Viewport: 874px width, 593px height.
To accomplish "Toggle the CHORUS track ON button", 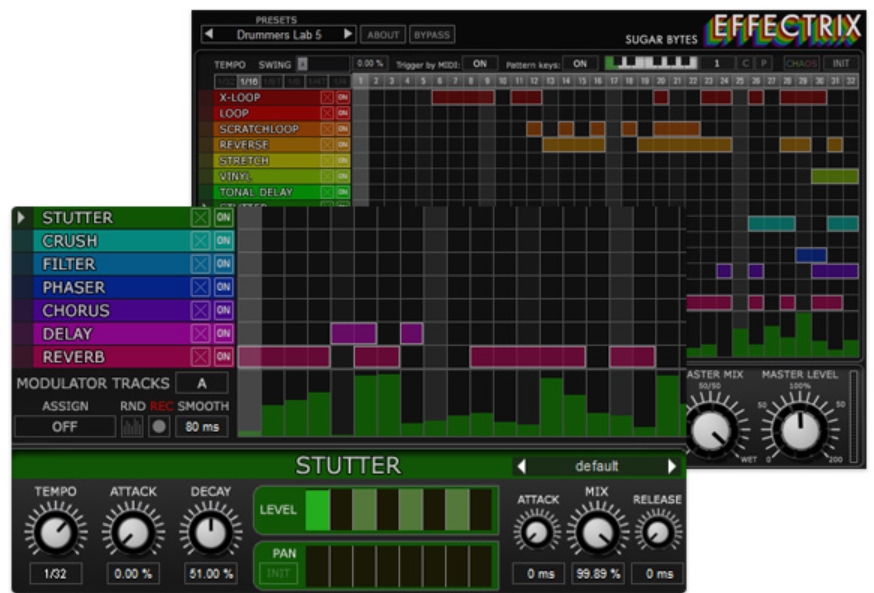I will pyautogui.click(x=224, y=310).
